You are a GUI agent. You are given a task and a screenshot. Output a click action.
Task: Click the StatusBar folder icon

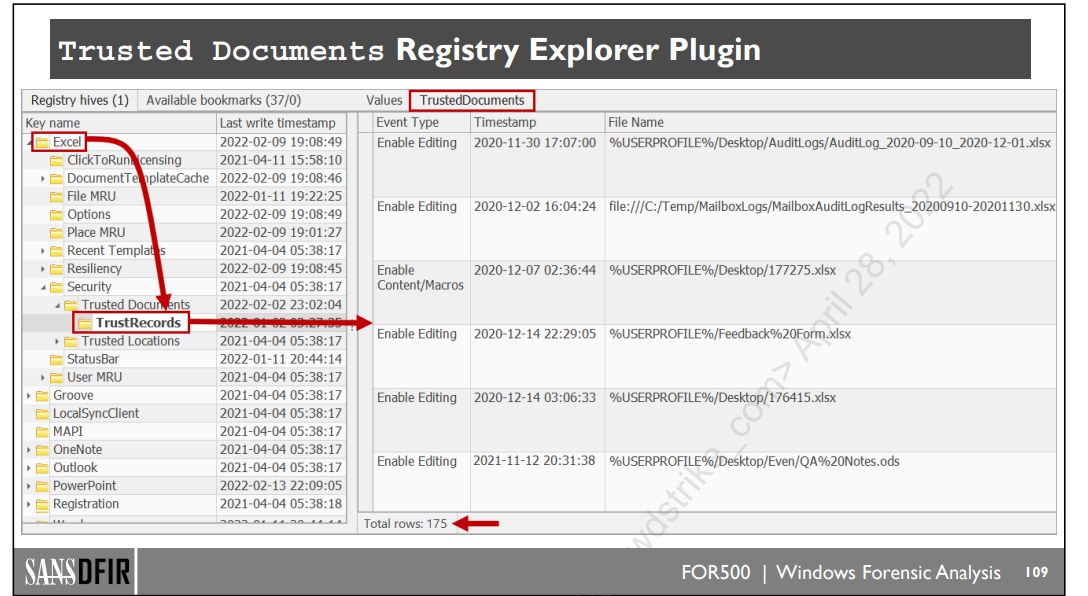[x=56, y=359]
